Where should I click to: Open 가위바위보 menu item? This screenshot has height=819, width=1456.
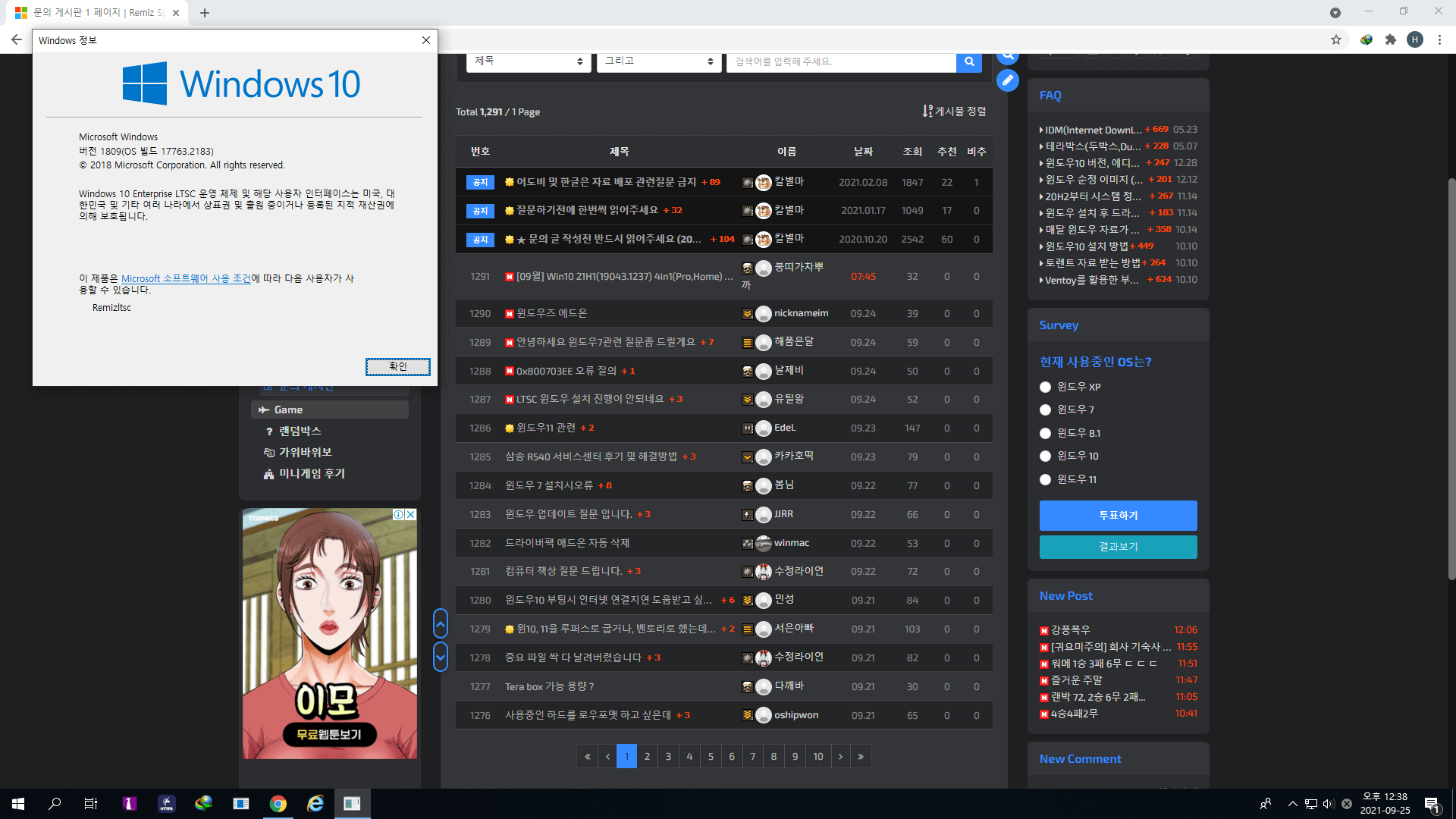pyautogui.click(x=305, y=452)
